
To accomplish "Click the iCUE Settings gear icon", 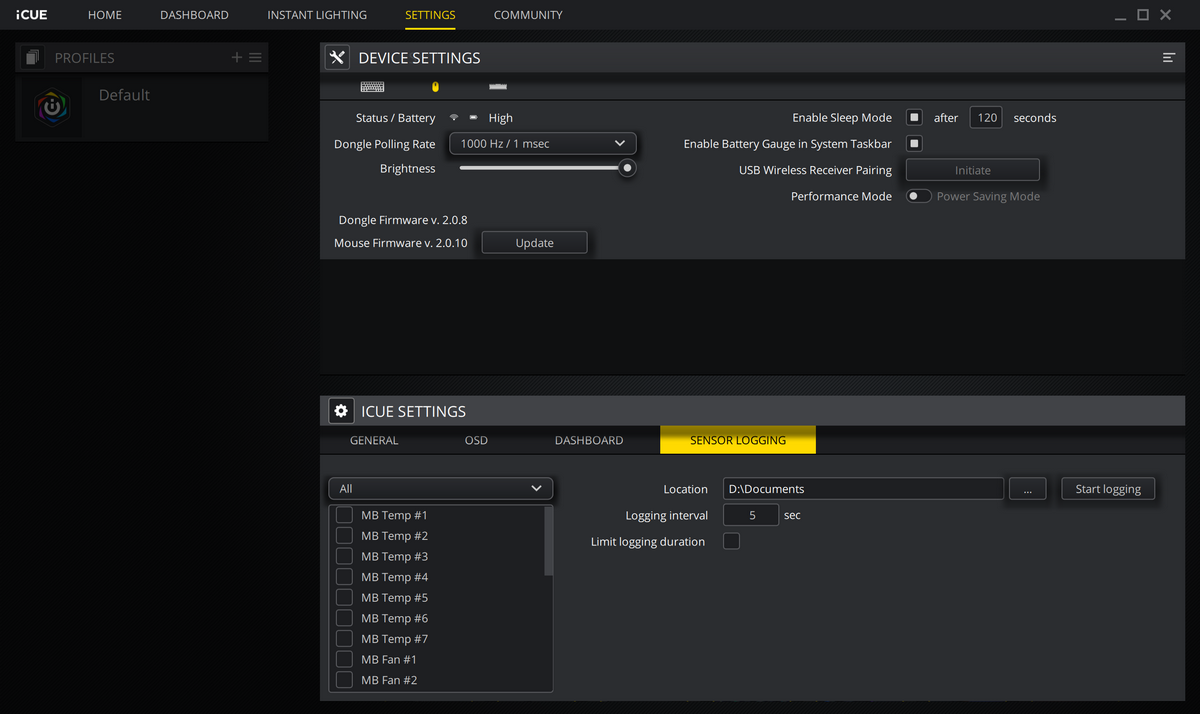I will [x=341, y=411].
